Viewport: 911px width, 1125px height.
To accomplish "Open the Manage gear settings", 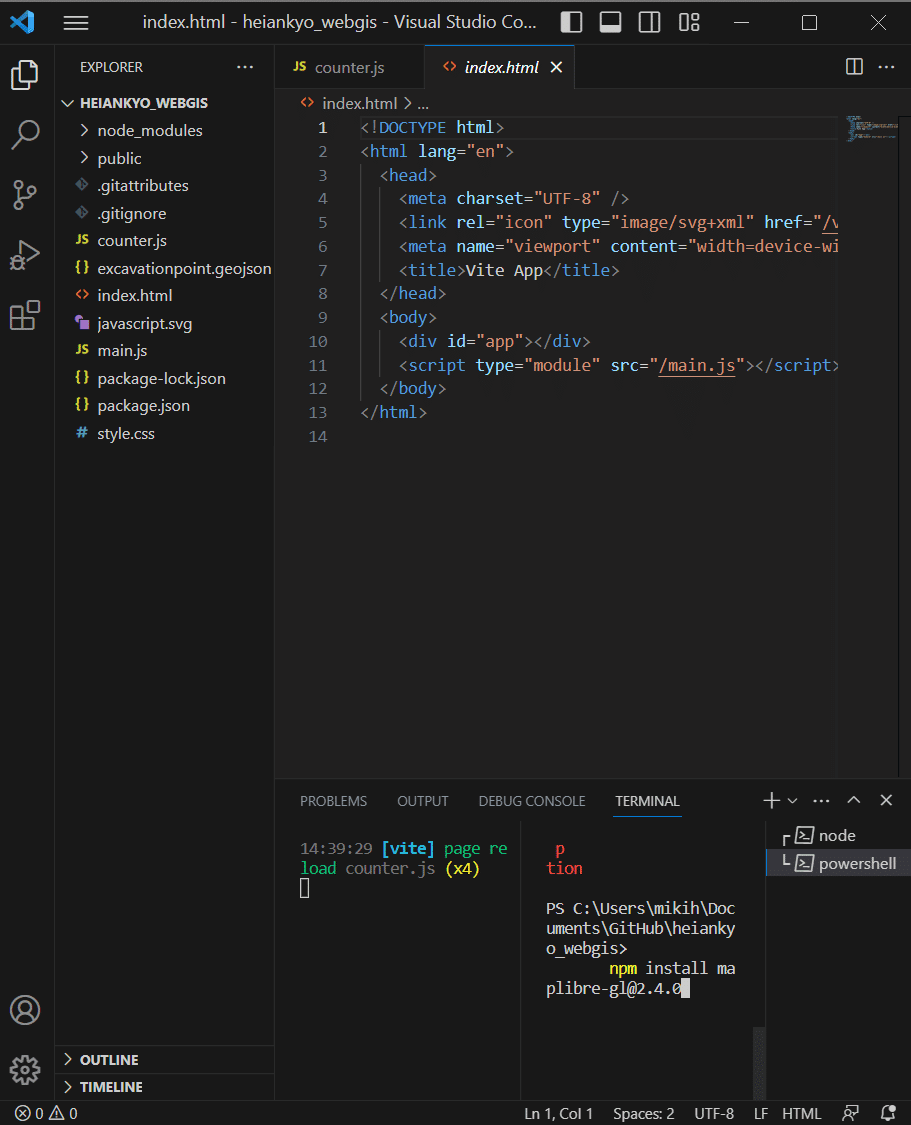I will tap(25, 1069).
